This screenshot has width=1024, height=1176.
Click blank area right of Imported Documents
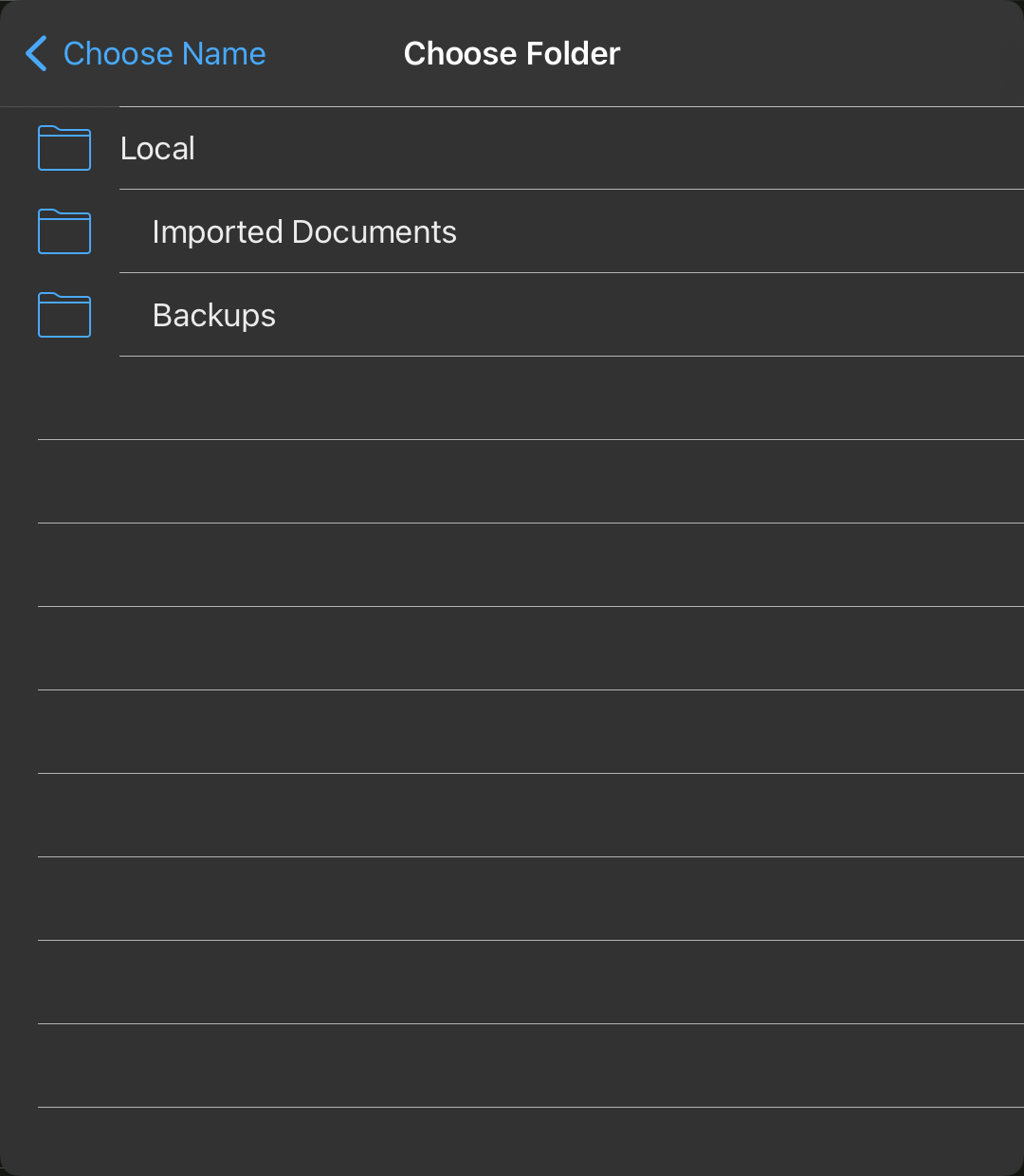pos(741,231)
